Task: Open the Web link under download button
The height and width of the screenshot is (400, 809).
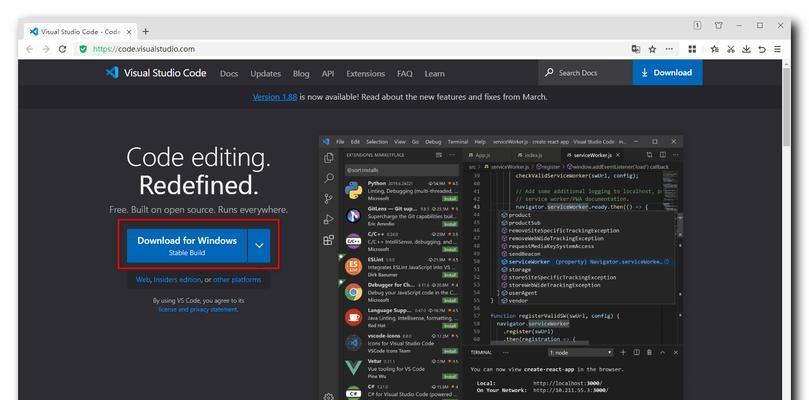Action: click(142, 280)
